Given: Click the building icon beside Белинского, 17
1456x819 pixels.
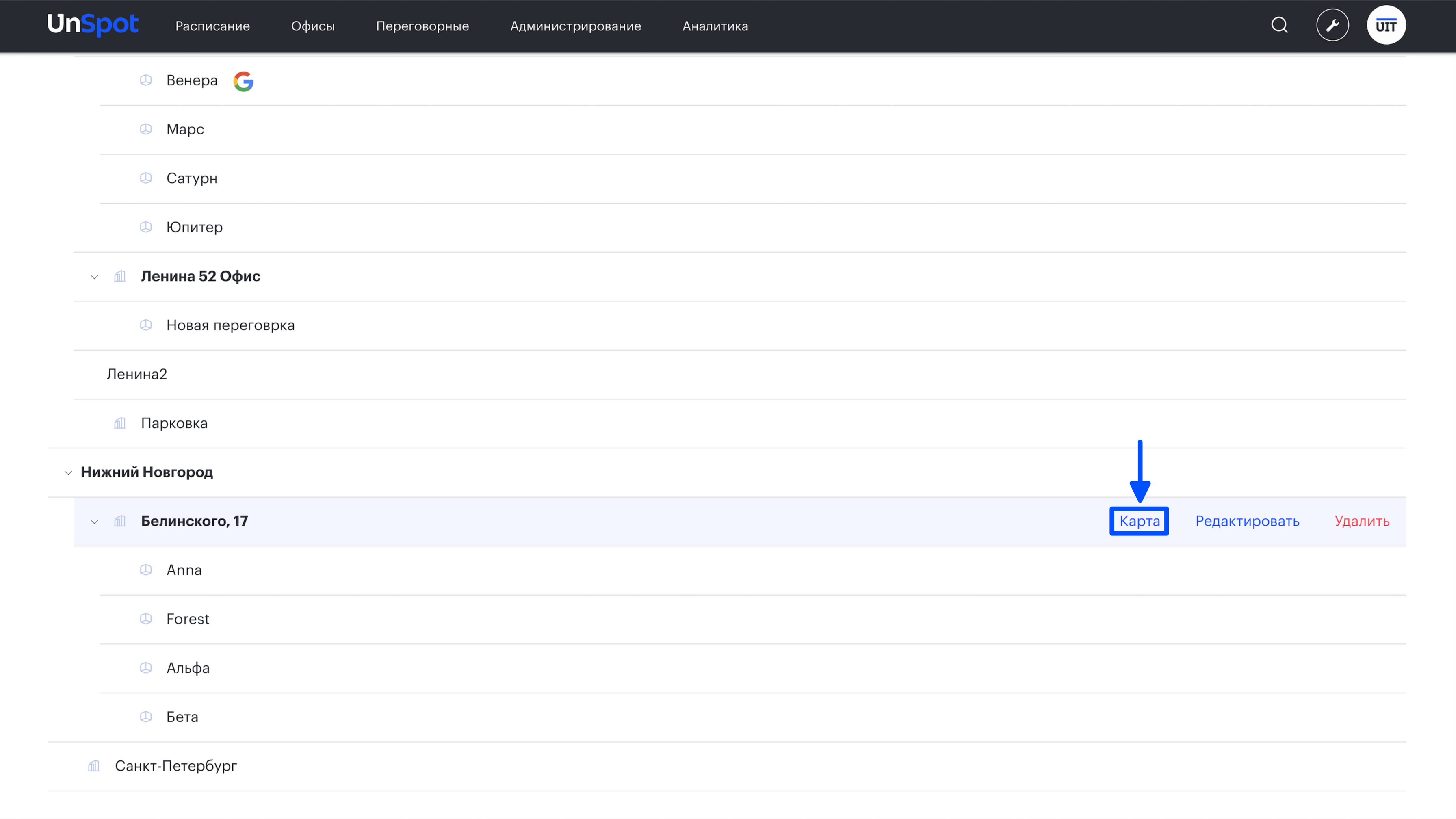Looking at the screenshot, I should (x=120, y=521).
